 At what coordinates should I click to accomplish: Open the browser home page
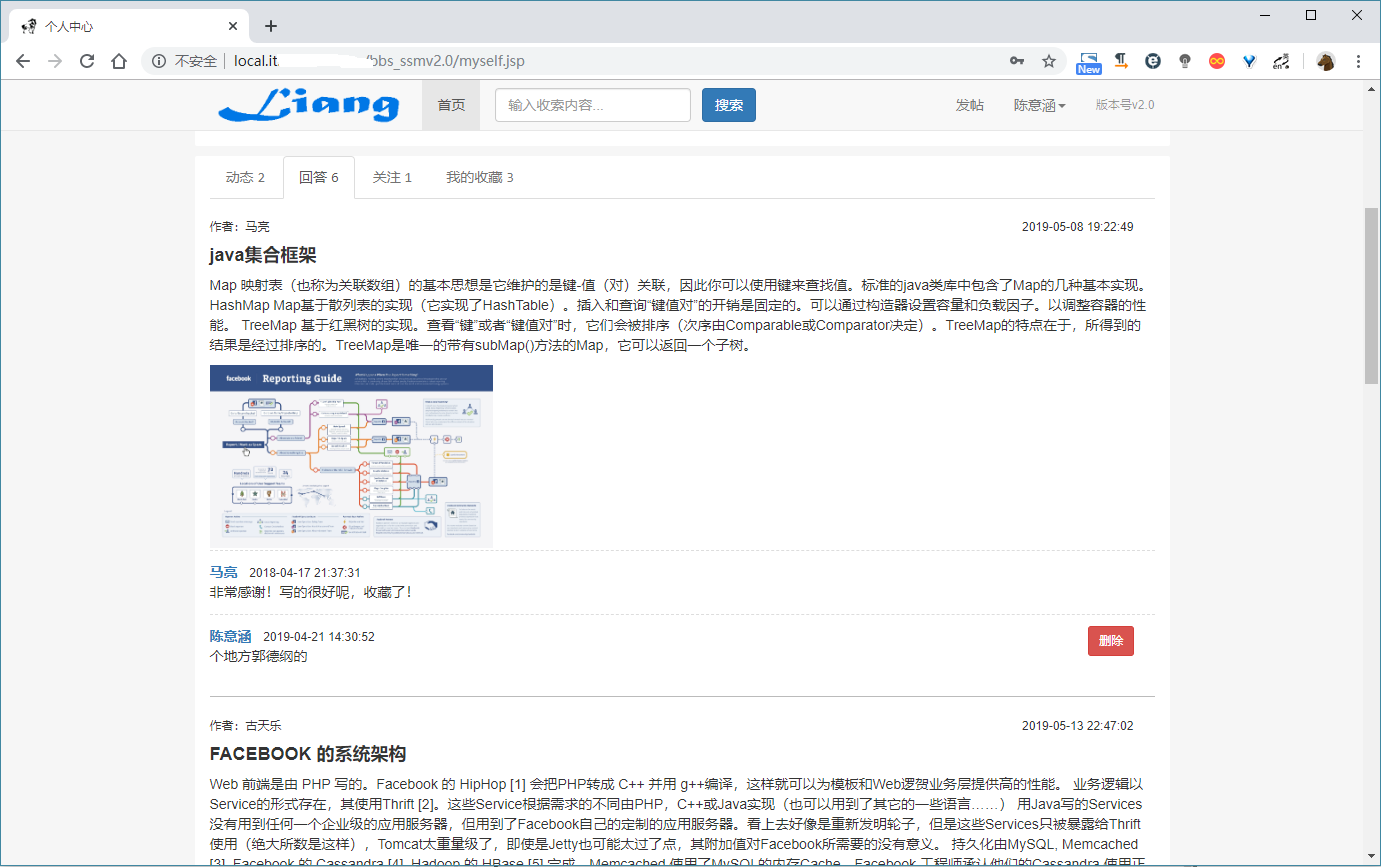coord(119,61)
